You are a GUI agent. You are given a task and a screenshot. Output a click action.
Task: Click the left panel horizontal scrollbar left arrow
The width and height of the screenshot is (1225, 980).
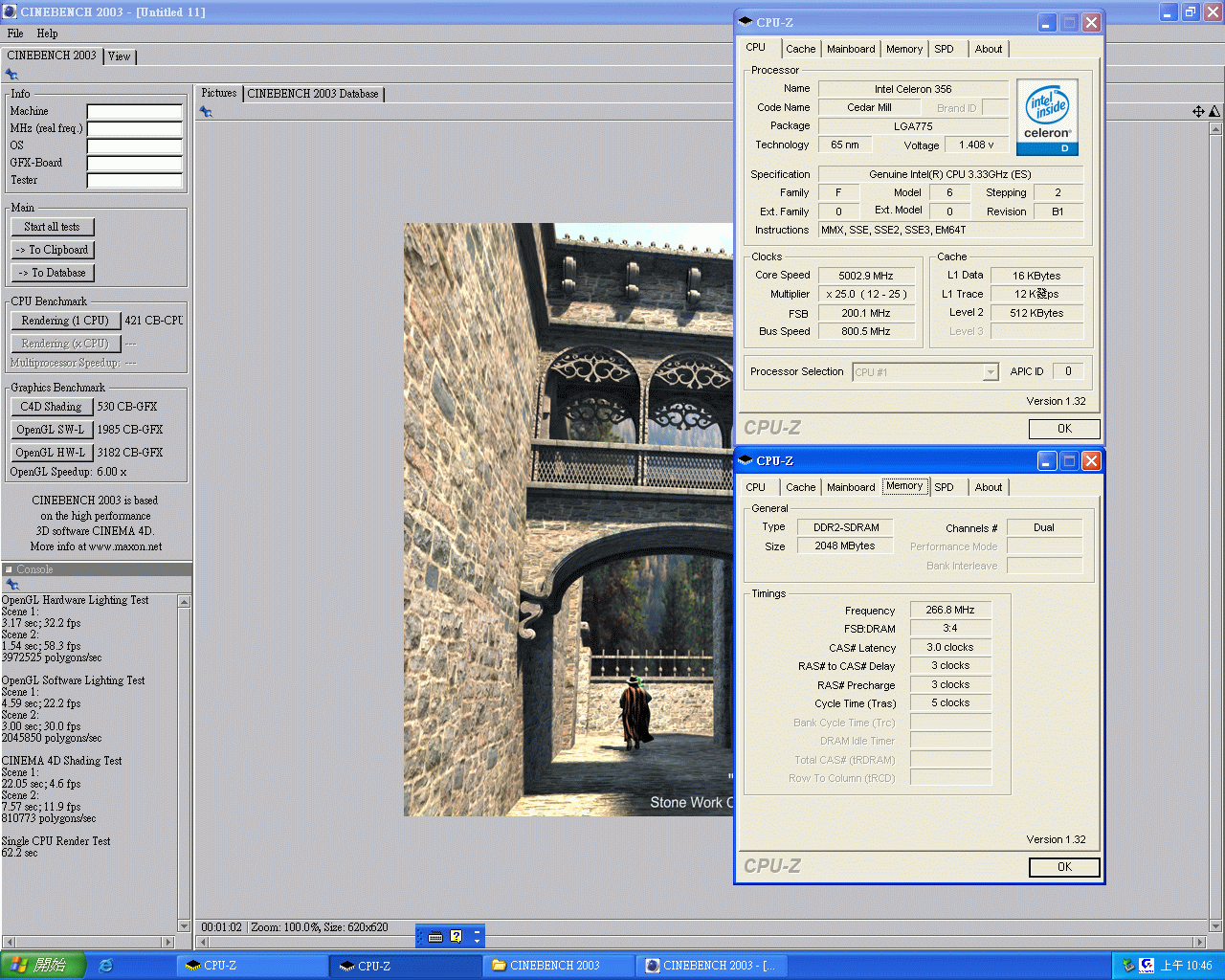(8, 943)
